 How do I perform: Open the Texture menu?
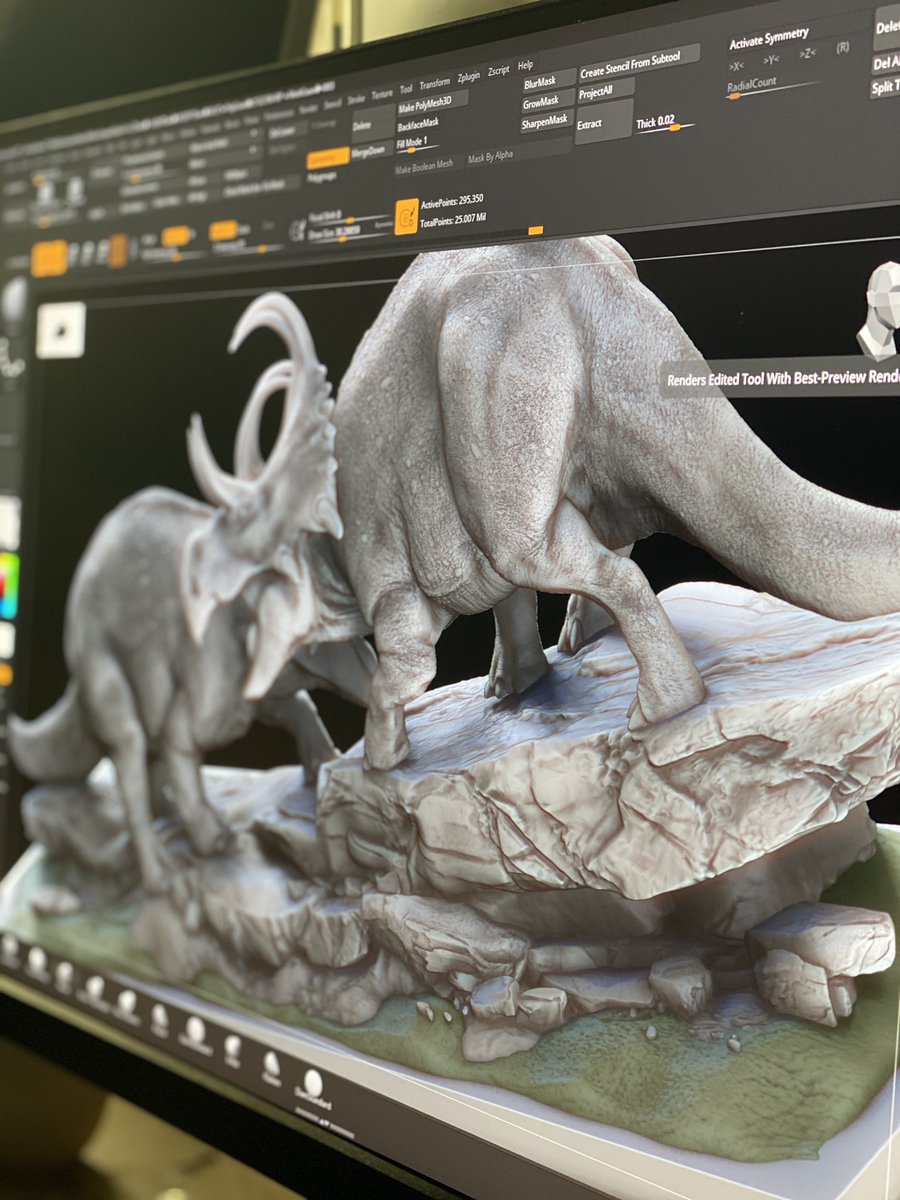[x=382, y=94]
